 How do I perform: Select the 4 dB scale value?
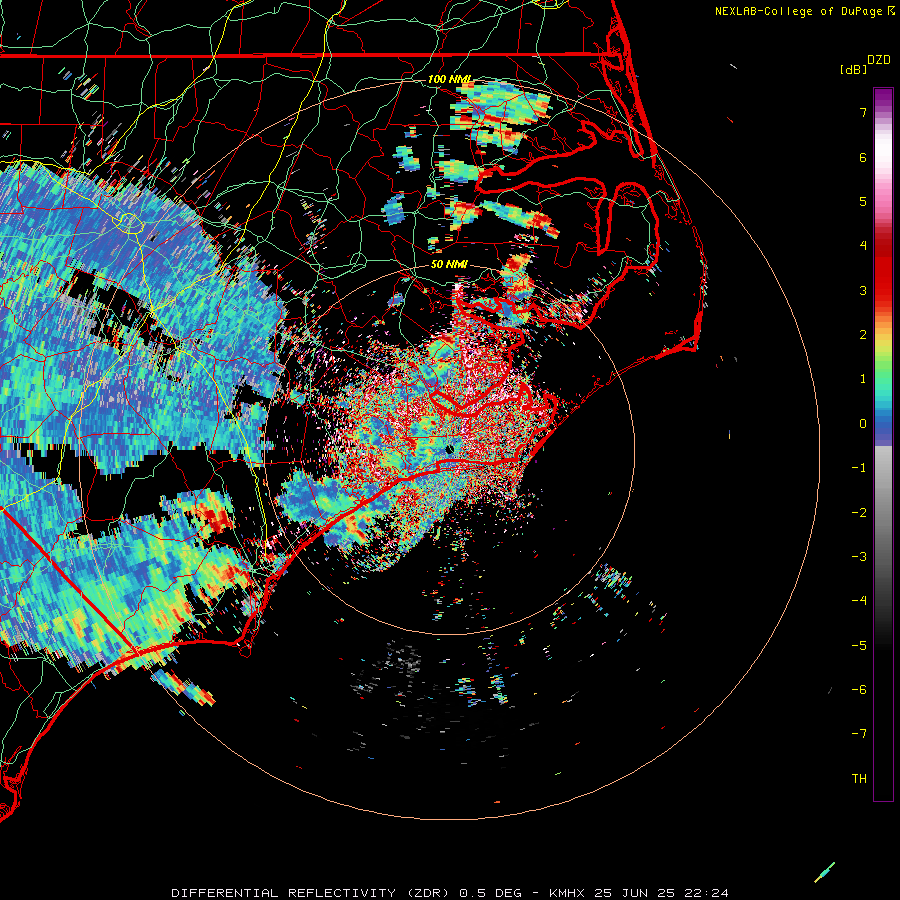point(863,246)
